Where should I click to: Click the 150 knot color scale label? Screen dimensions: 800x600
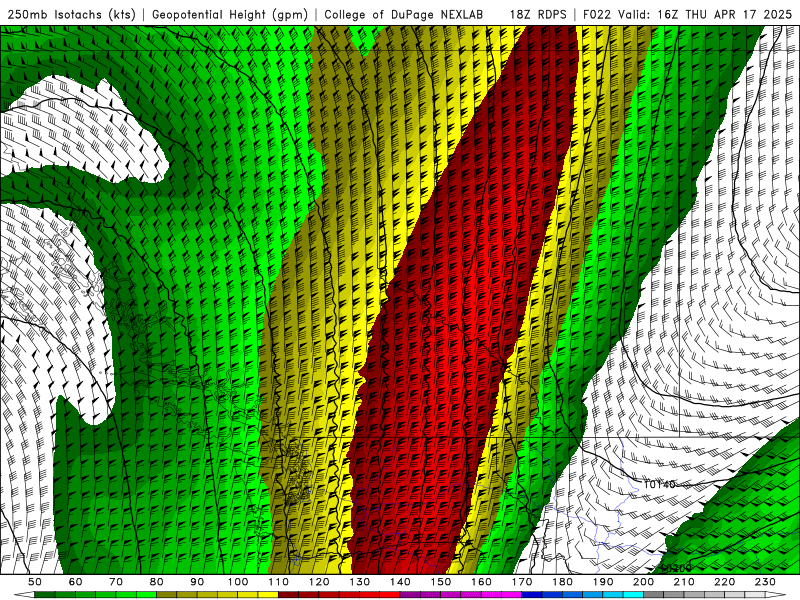coord(441,582)
